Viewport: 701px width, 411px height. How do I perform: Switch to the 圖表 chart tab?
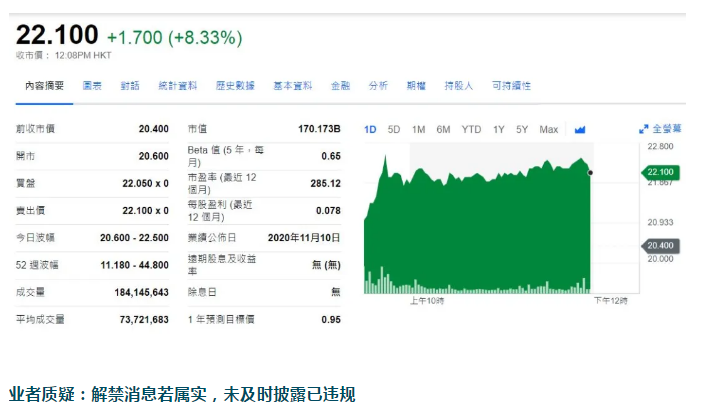pos(92,85)
